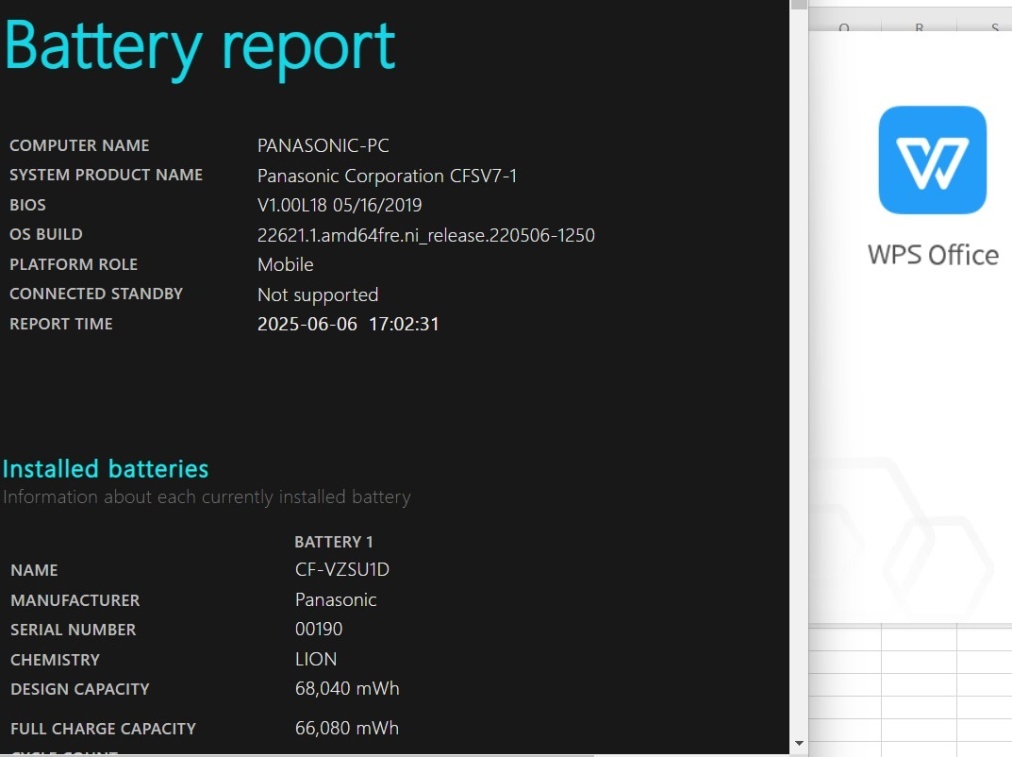
Task: Select serial number 00190
Action: click(x=319, y=629)
